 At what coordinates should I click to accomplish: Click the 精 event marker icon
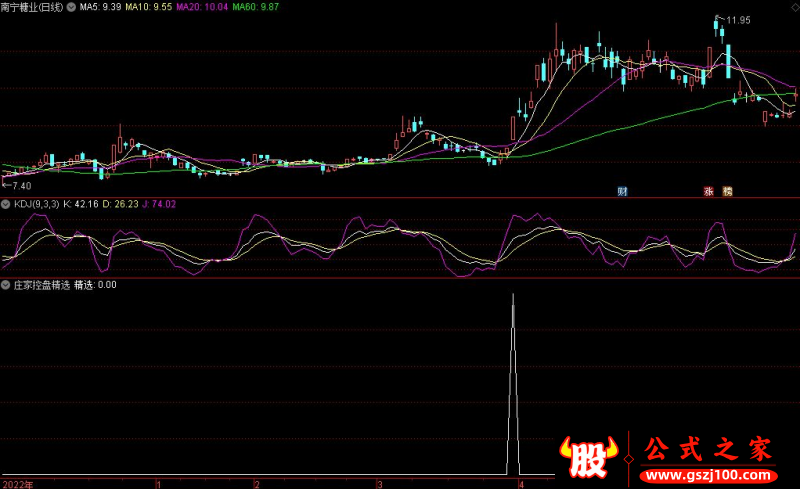point(727,190)
